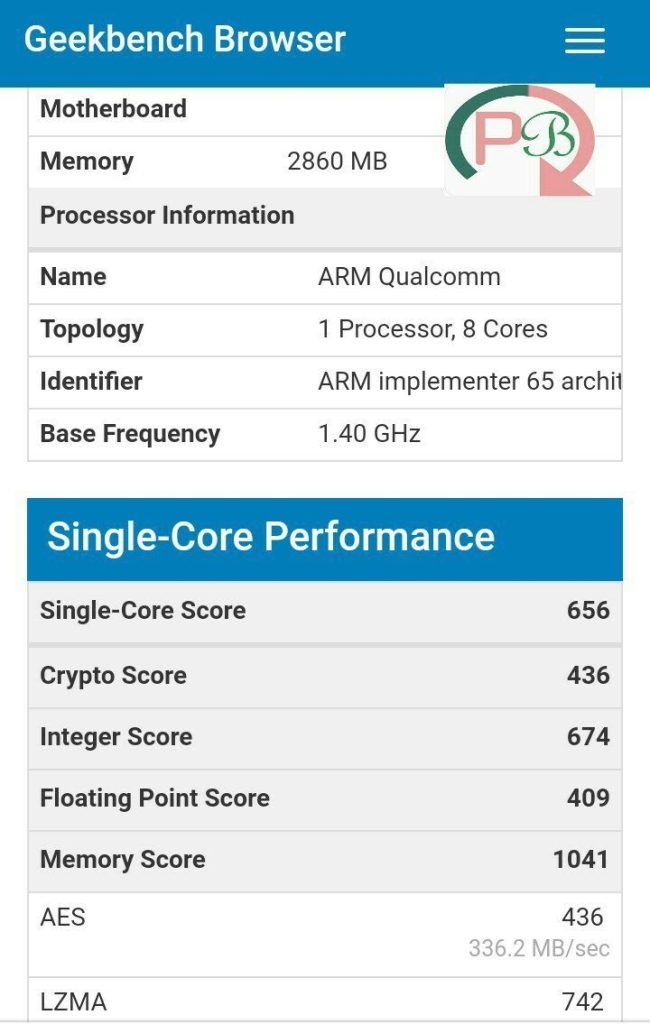Click the Processor Information section header
The height and width of the screenshot is (1024, 650).
tap(325, 216)
